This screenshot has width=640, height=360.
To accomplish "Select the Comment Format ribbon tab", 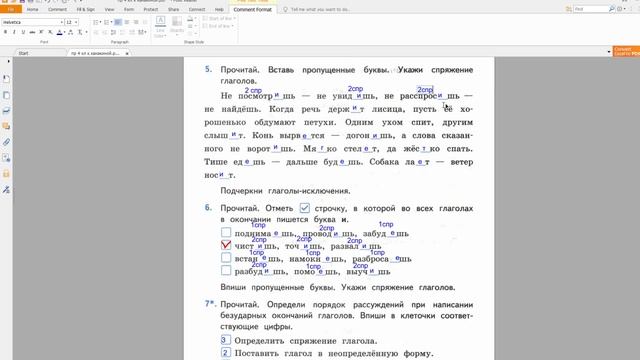I will [253, 9].
